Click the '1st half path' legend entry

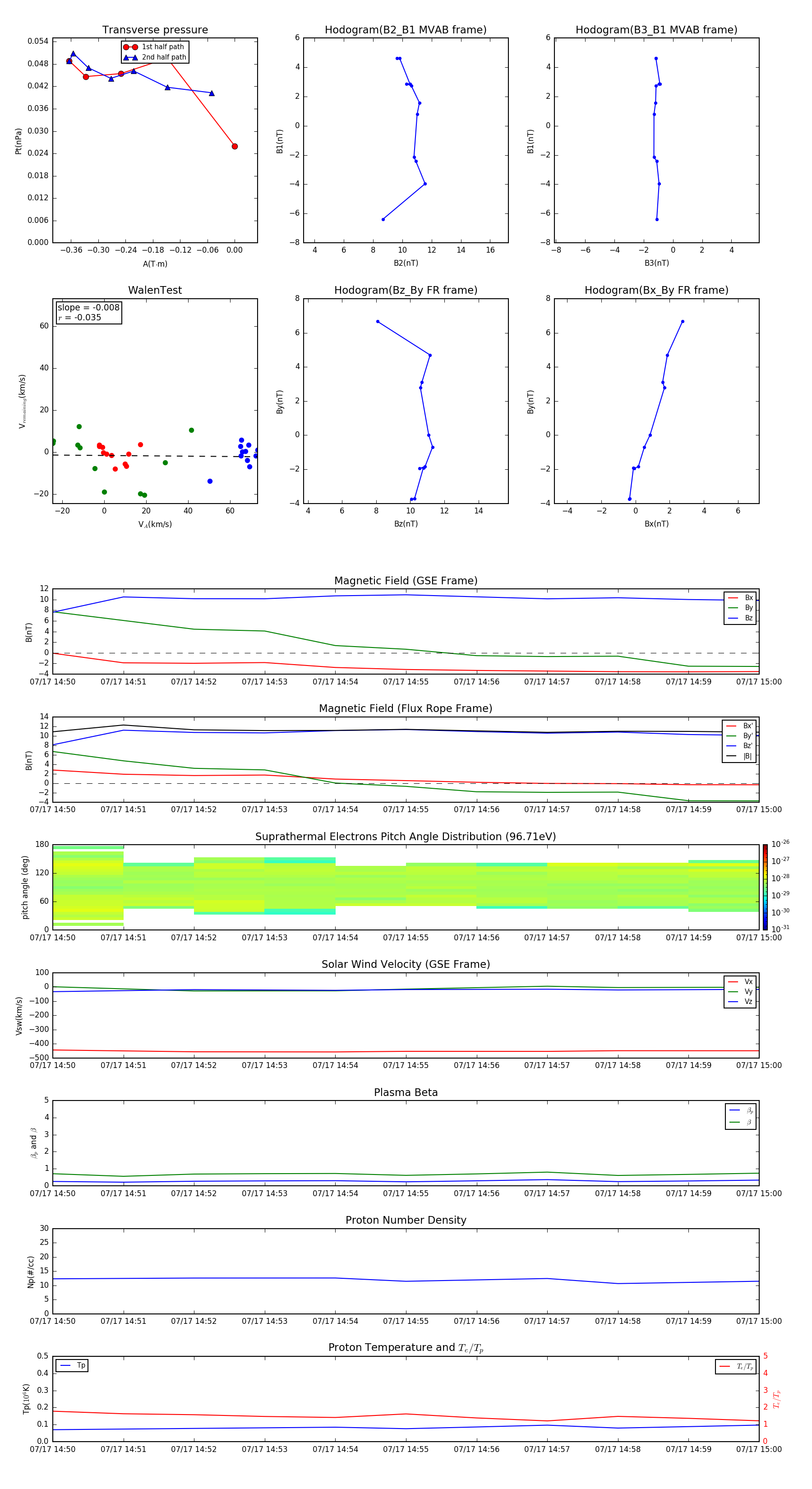(155, 47)
